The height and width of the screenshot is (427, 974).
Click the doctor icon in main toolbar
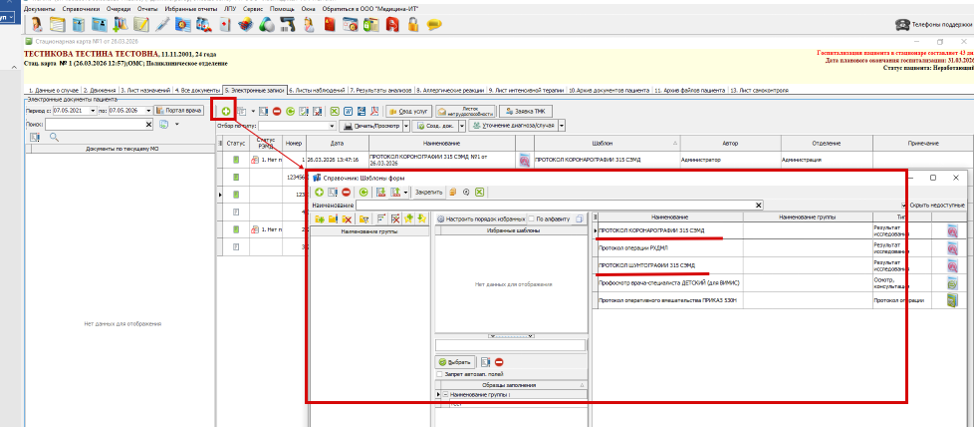click(x=36, y=24)
